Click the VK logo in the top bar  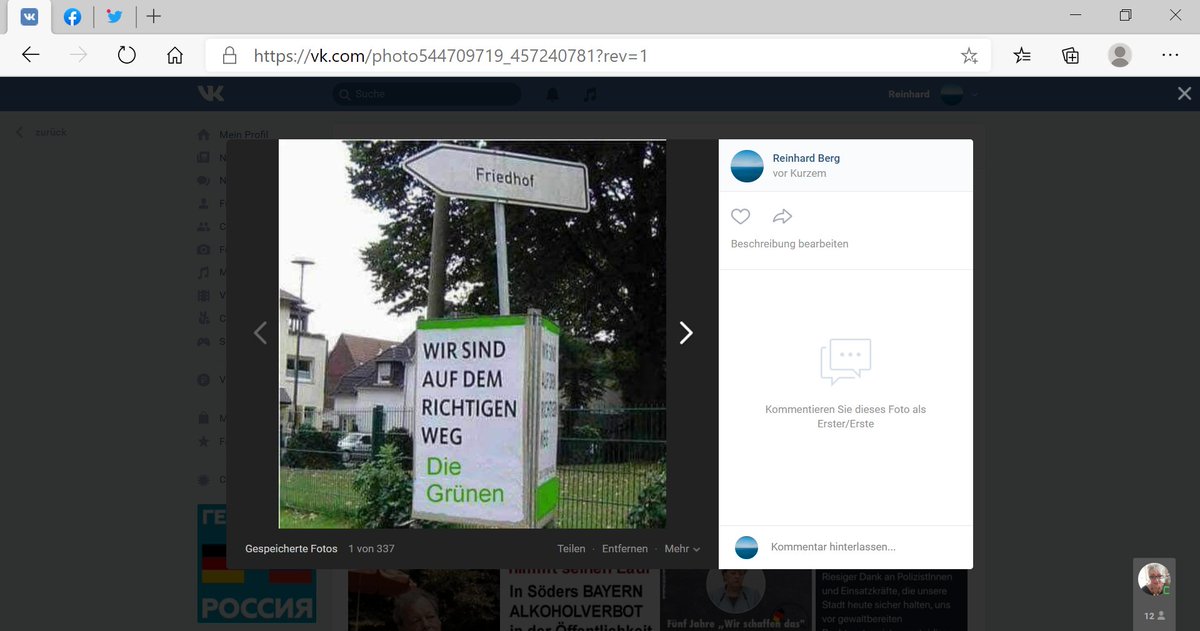(x=211, y=93)
